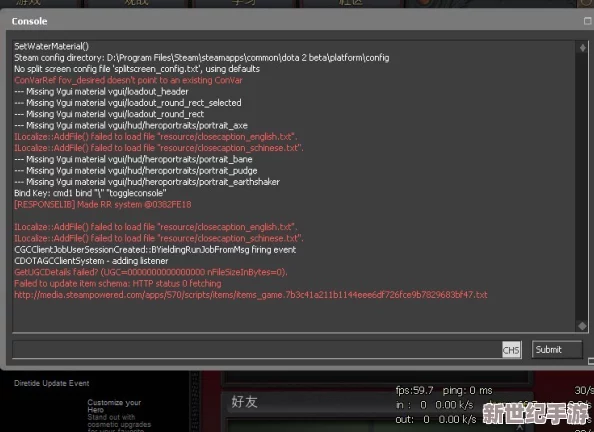Screen dimensions: 594x432
Task: Select the SetWaterMaterial() console line
Action: [x=51, y=46]
